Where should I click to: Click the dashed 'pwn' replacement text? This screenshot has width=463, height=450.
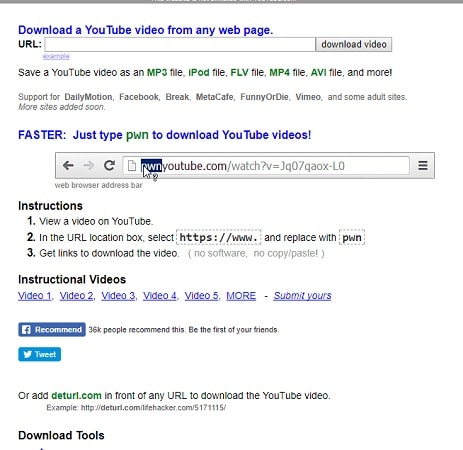352,237
